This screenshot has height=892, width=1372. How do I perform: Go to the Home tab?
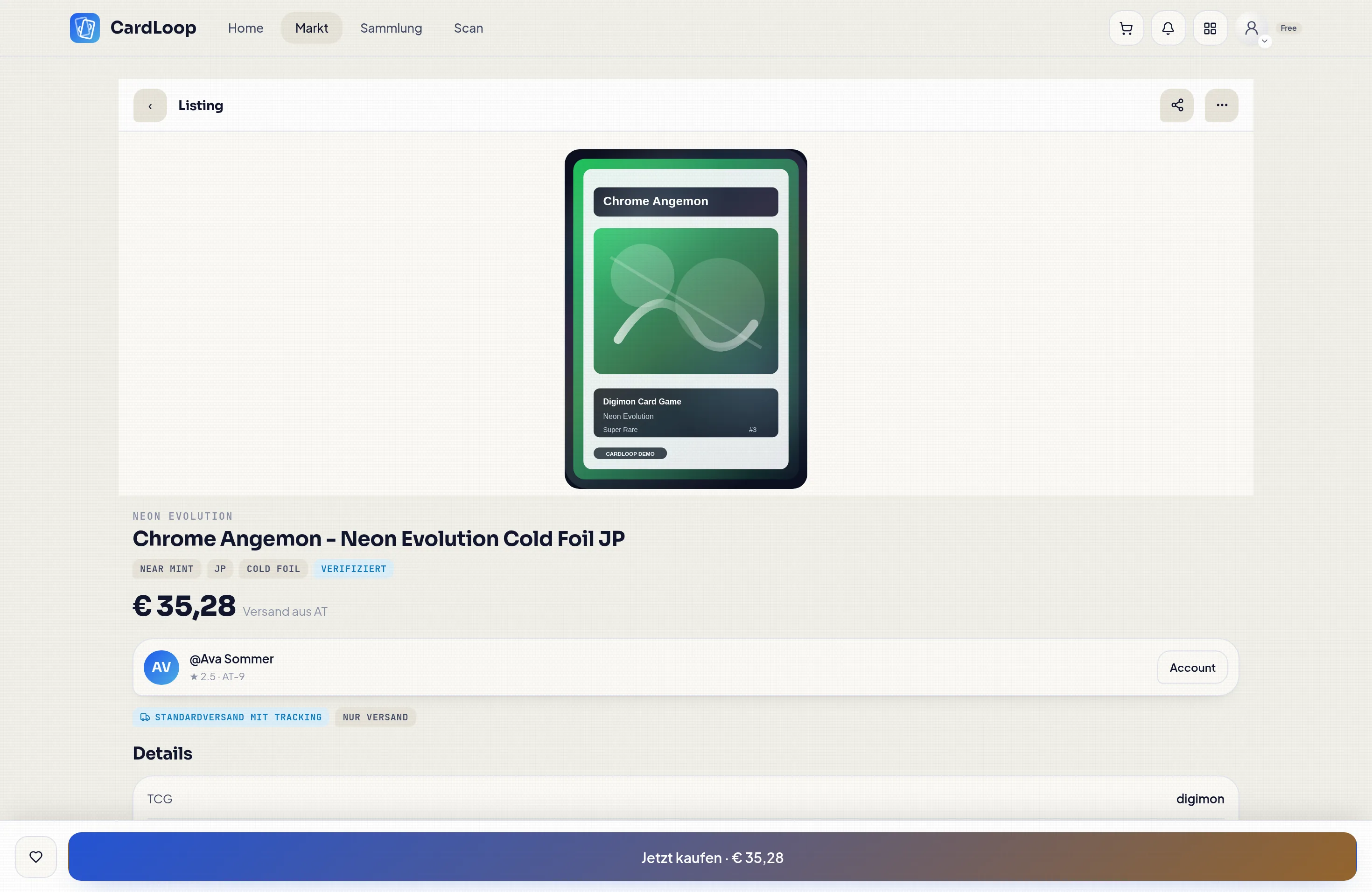pyautogui.click(x=245, y=28)
